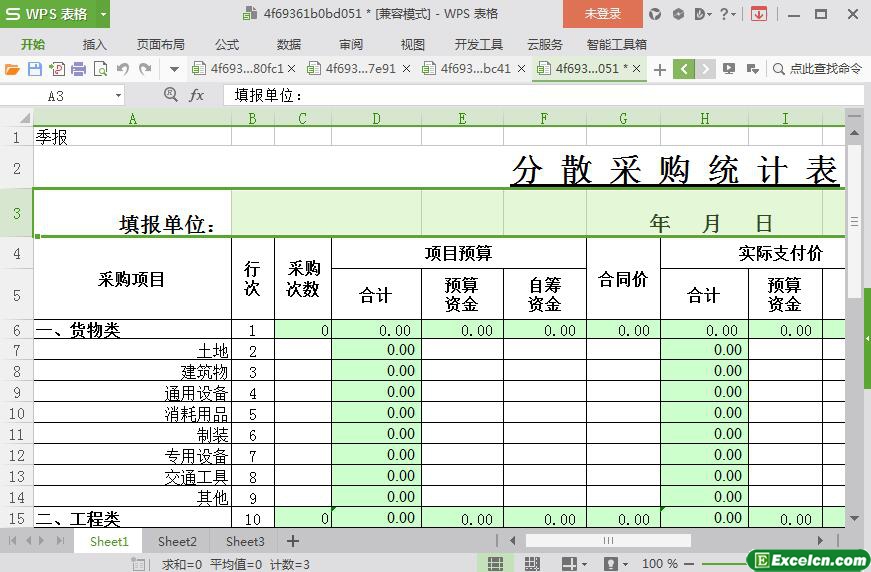Click the Redo arrow icon
The height and width of the screenshot is (572, 871).
[x=145, y=69]
